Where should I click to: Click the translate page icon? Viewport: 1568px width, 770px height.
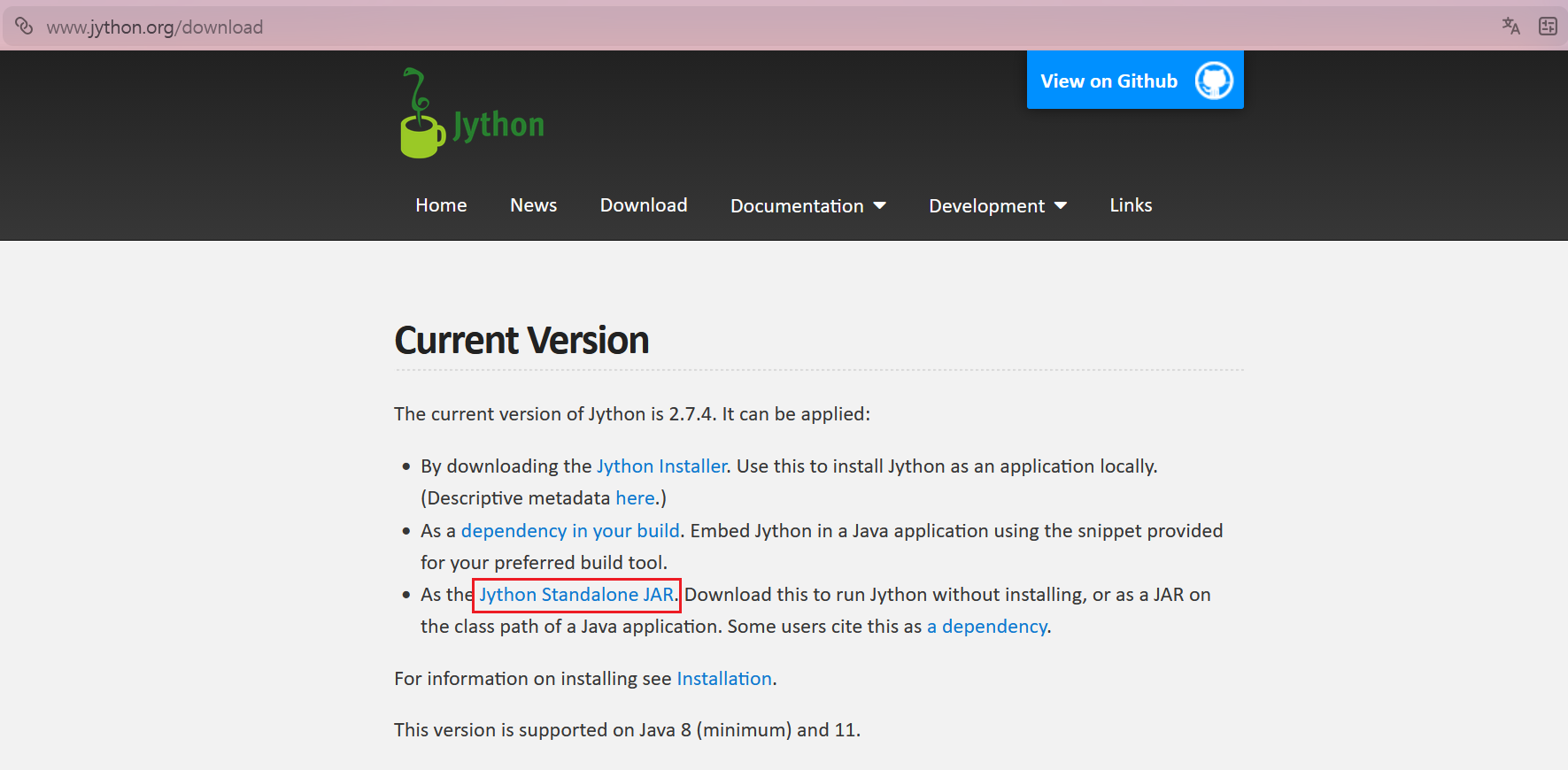coord(1510,27)
